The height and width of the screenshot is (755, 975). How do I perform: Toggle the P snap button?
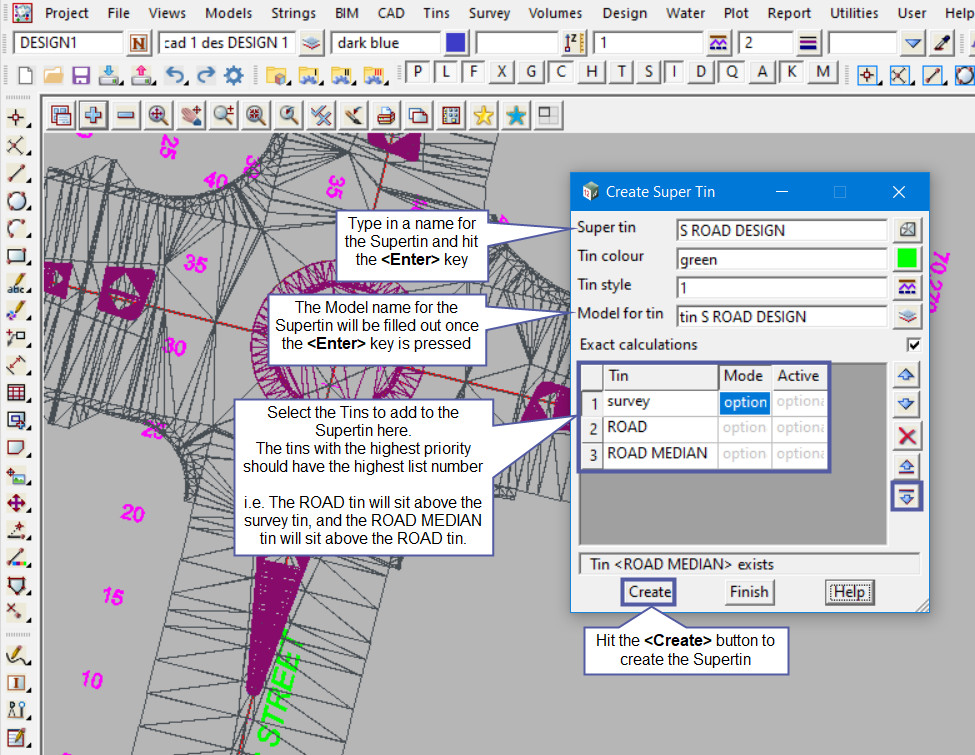417,72
